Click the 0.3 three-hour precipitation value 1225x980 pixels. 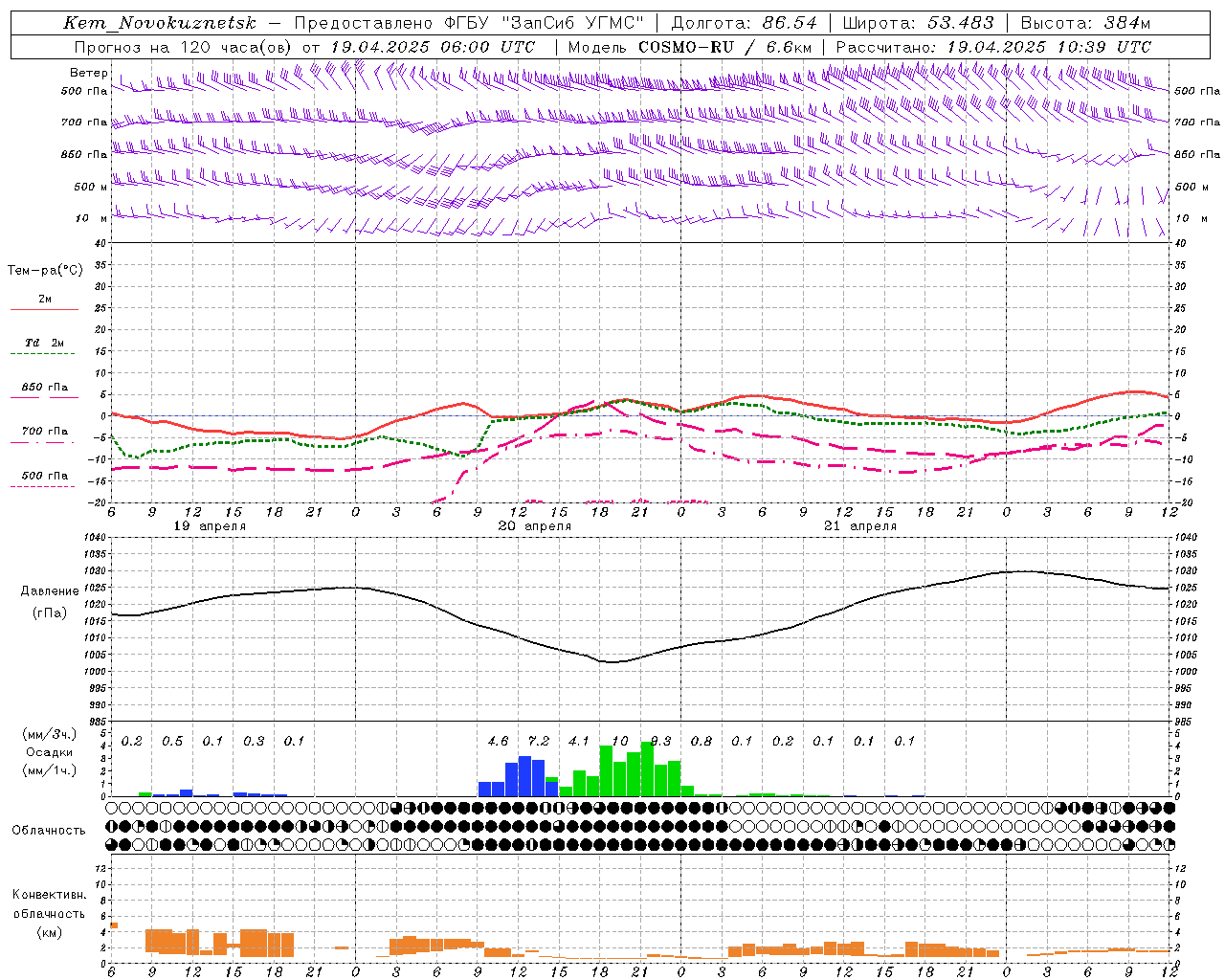(254, 742)
